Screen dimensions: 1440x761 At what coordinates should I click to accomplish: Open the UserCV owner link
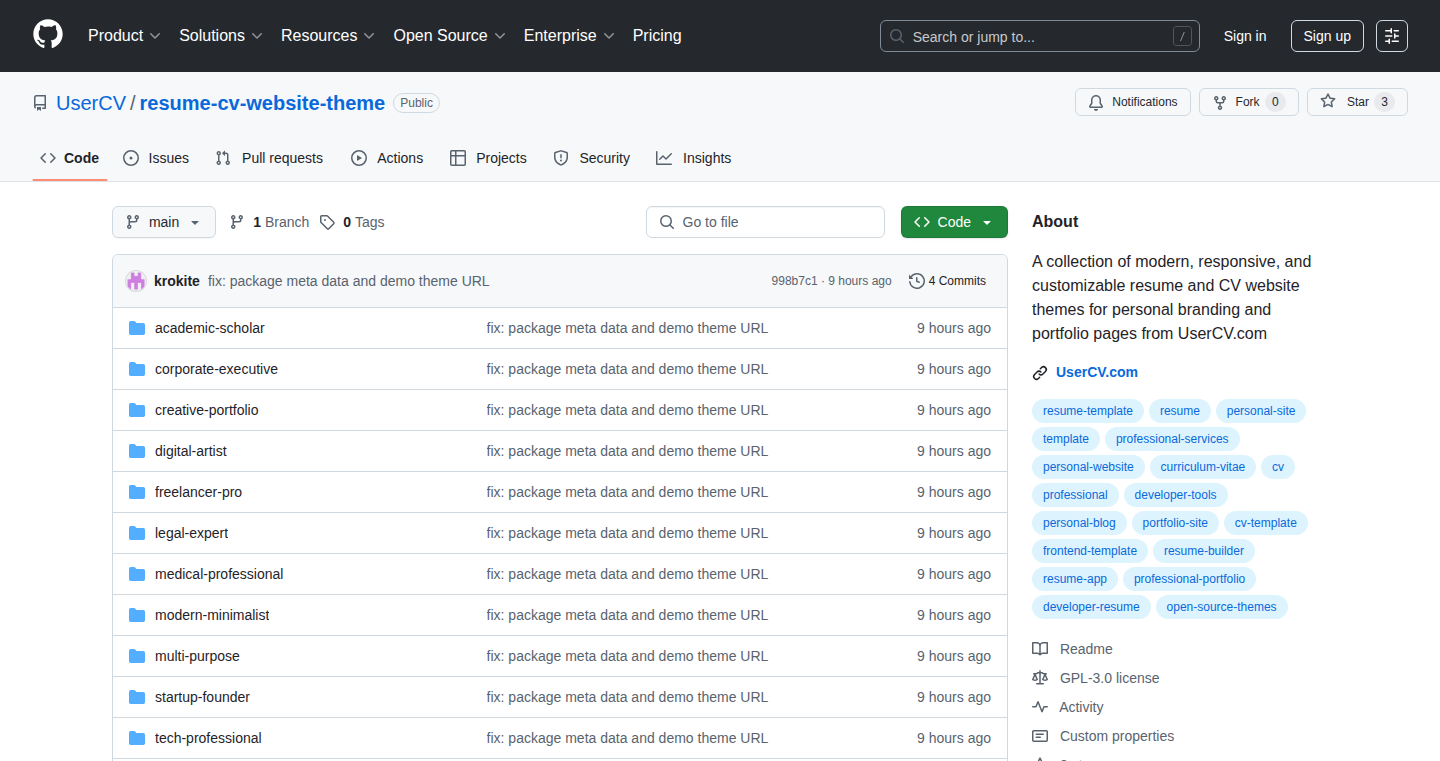pos(91,103)
